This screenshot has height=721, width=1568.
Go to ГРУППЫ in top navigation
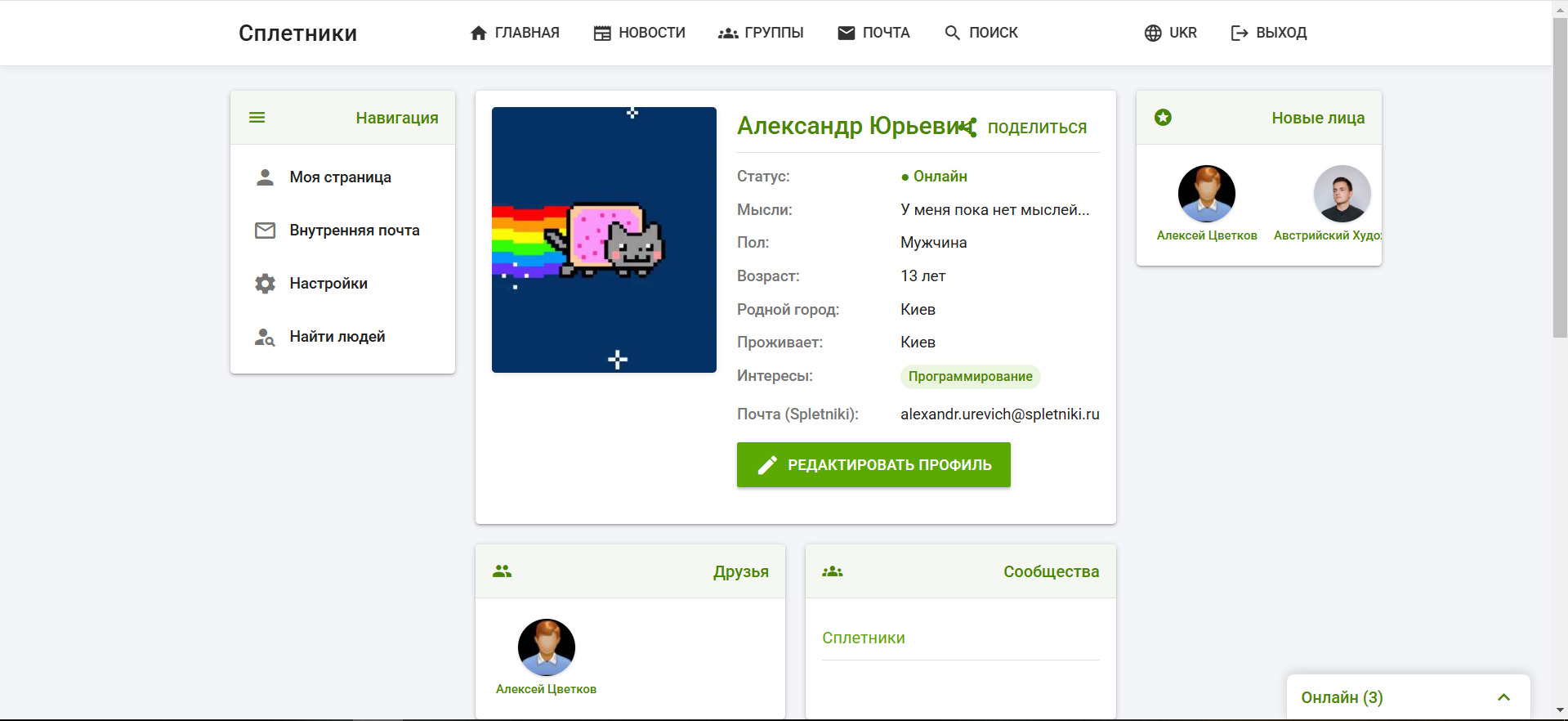(761, 33)
